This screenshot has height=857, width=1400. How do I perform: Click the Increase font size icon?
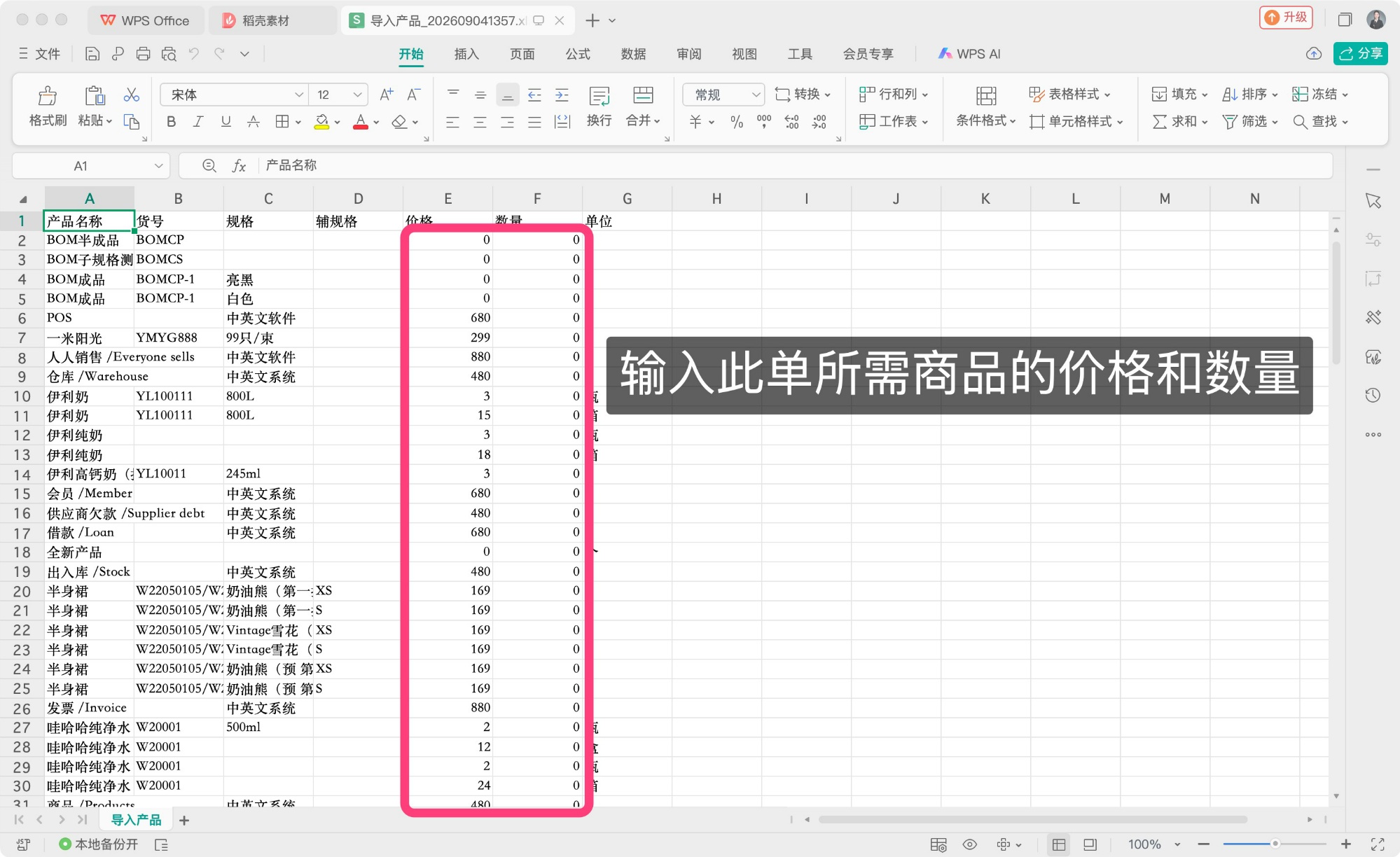coord(386,95)
